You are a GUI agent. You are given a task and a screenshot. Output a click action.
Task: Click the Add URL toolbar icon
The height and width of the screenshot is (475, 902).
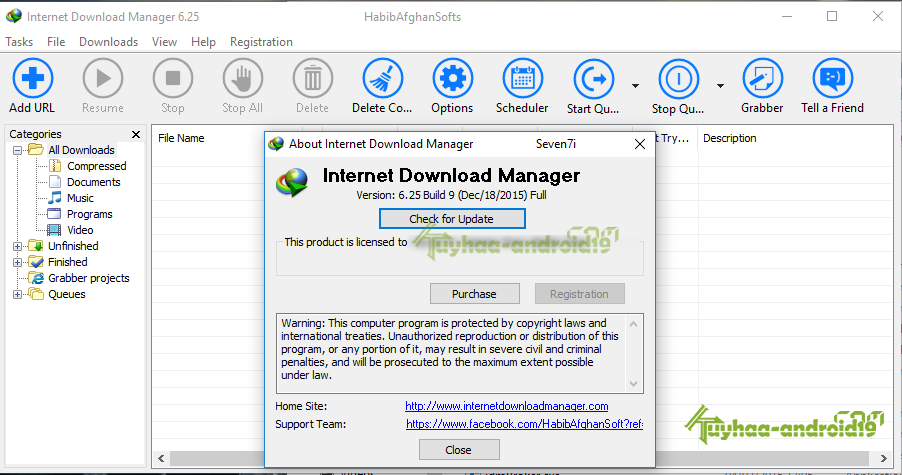(33, 78)
